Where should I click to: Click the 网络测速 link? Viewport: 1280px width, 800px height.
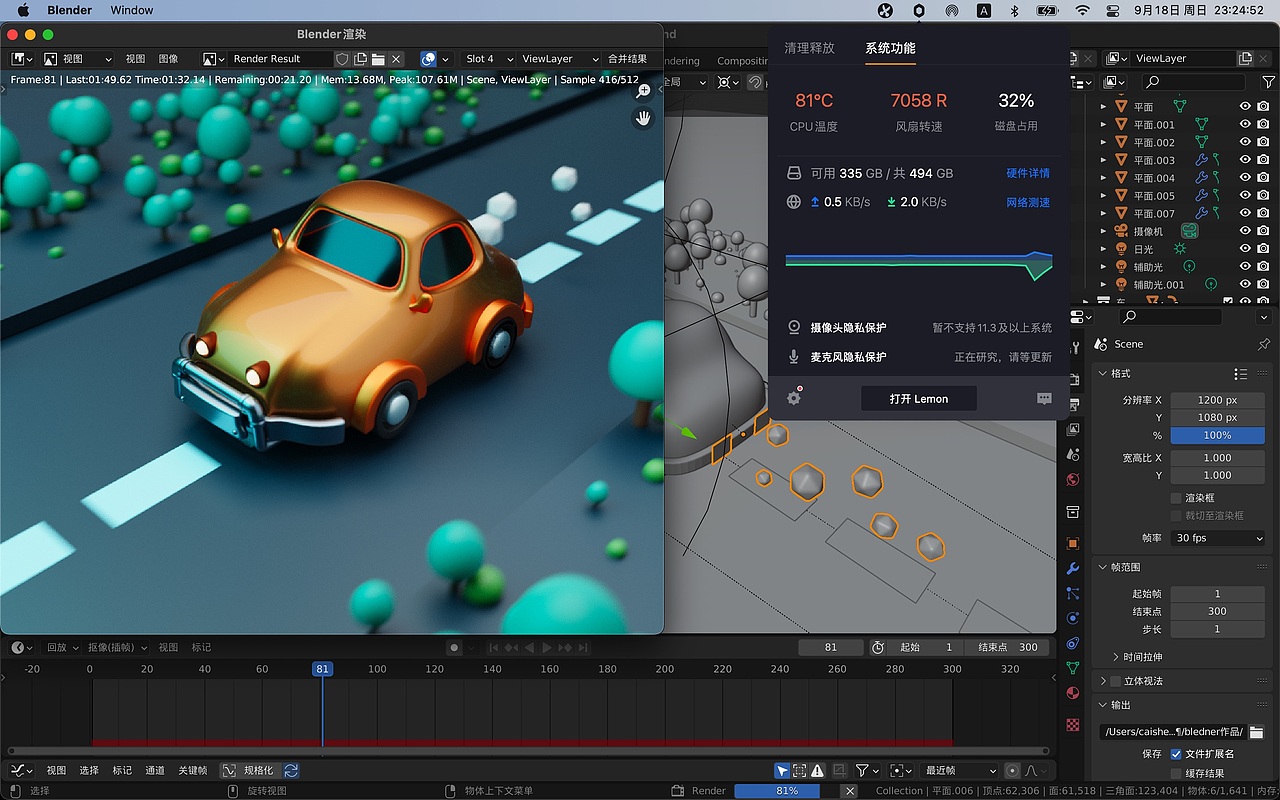point(1027,201)
